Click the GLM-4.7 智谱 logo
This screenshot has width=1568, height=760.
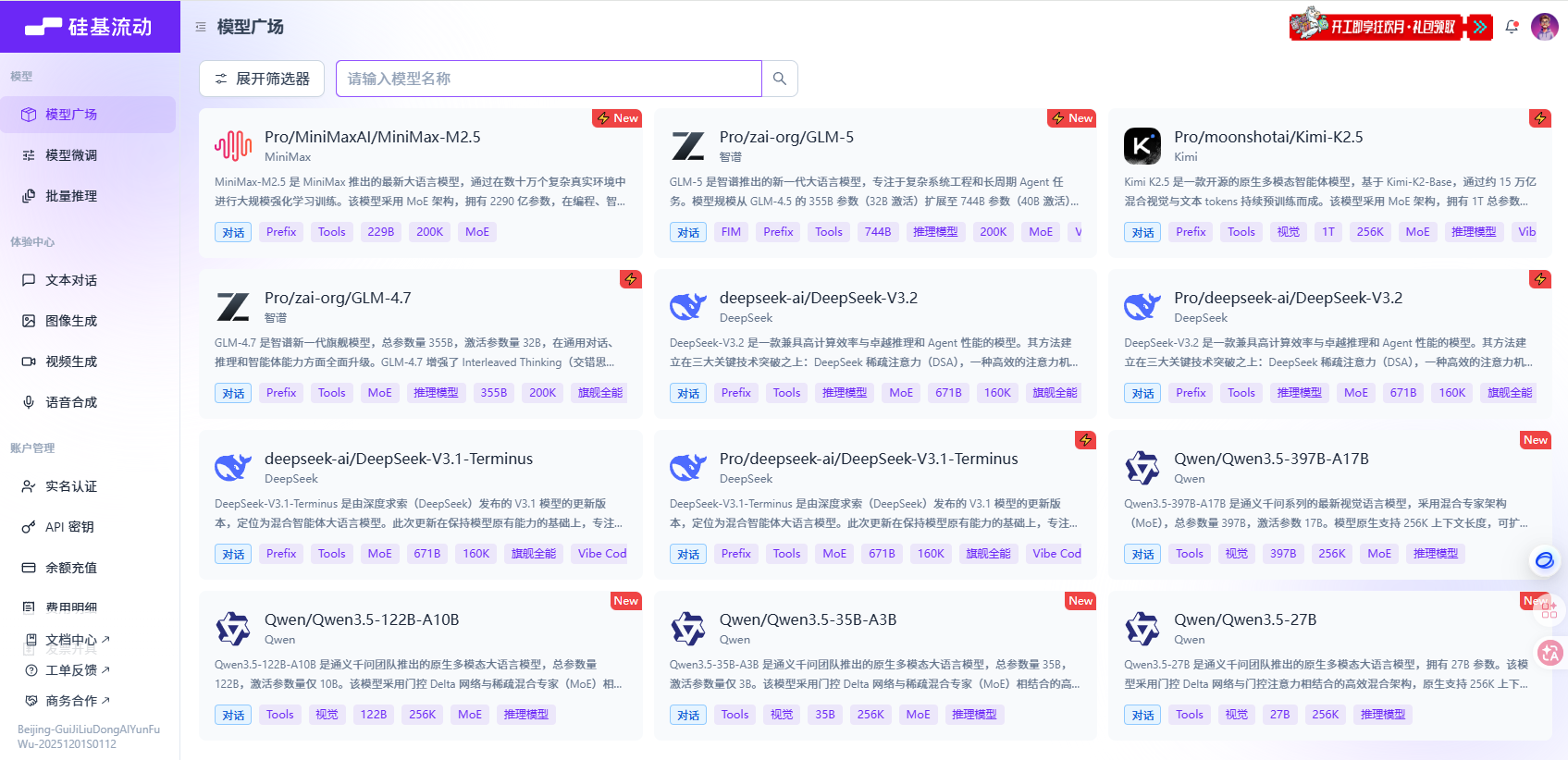[x=233, y=307]
